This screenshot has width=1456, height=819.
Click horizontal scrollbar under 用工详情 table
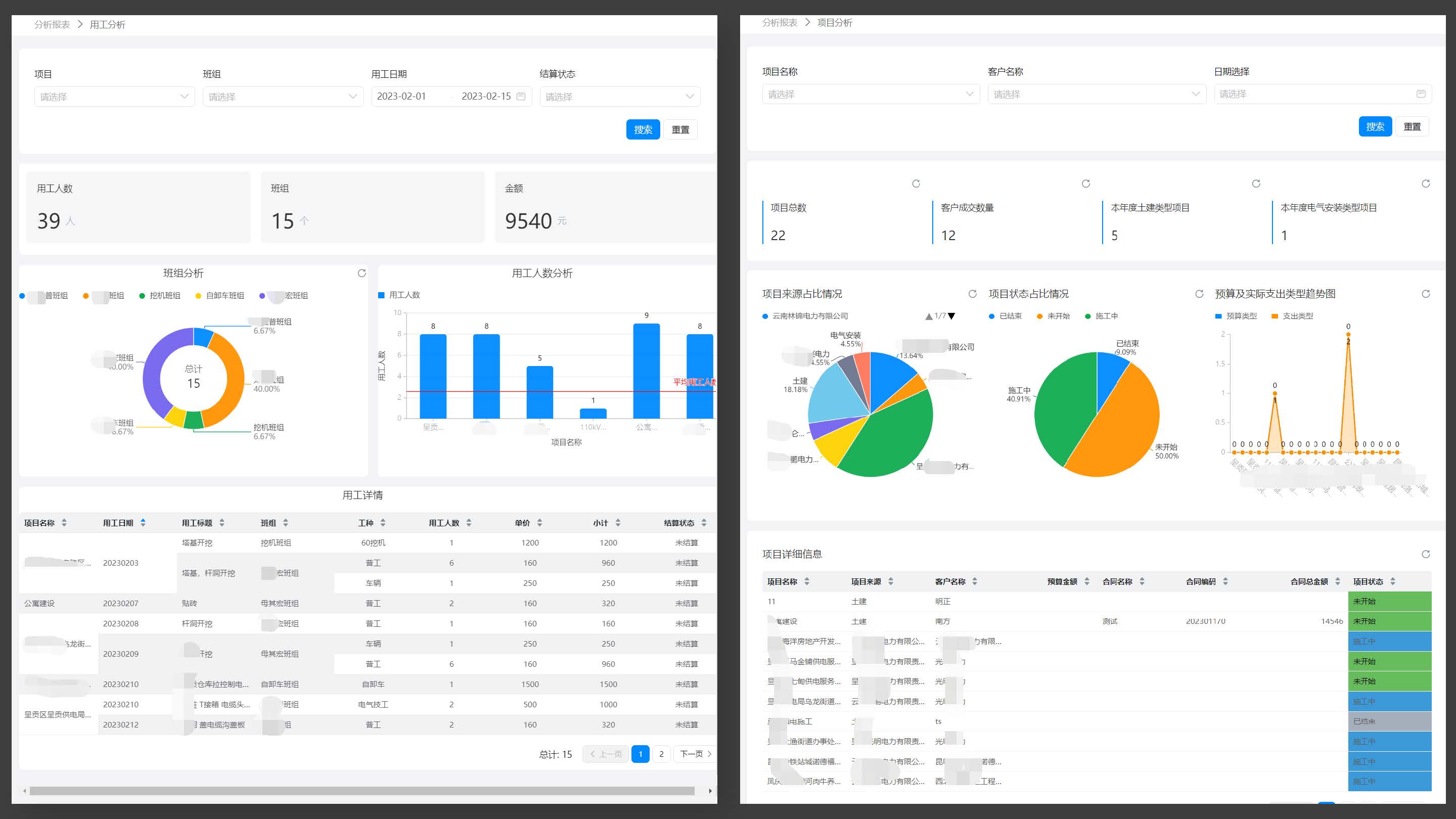click(x=362, y=791)
